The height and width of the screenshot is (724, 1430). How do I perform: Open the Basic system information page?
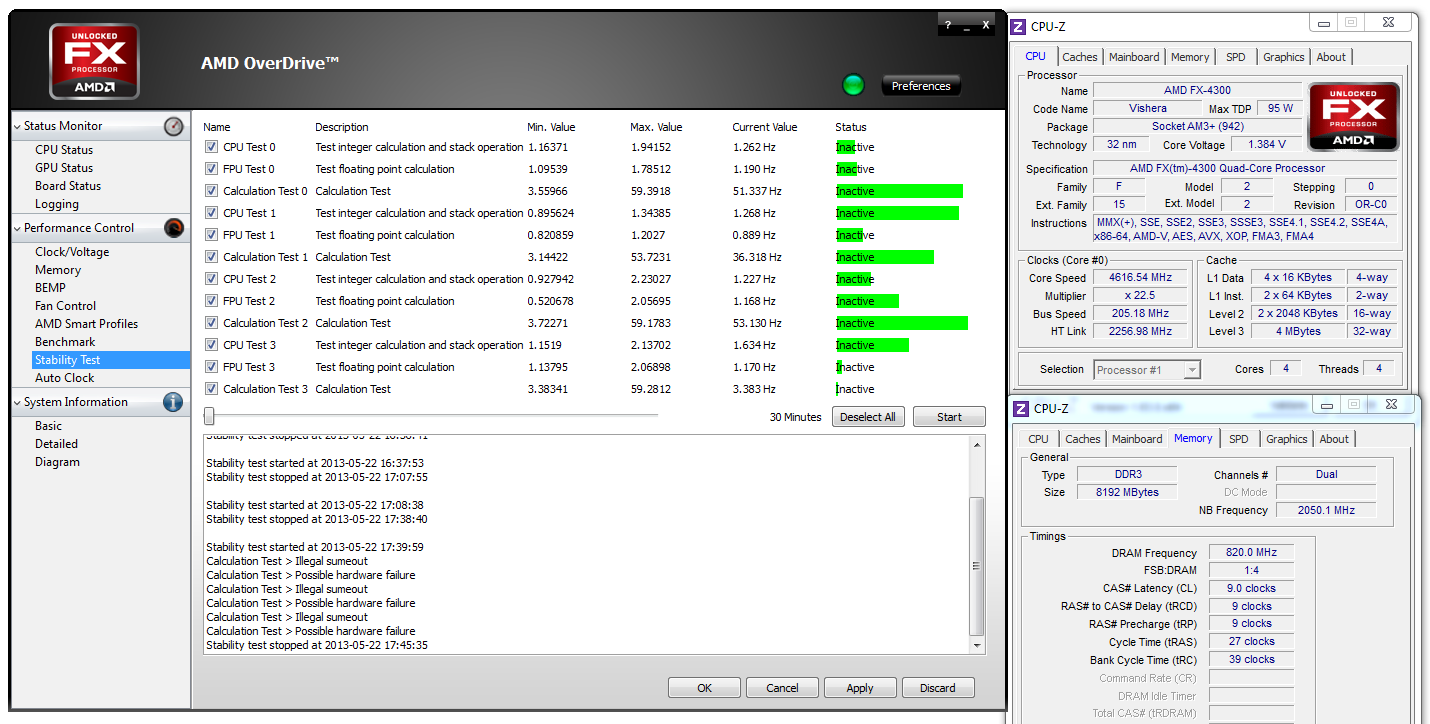pos(49,426)
